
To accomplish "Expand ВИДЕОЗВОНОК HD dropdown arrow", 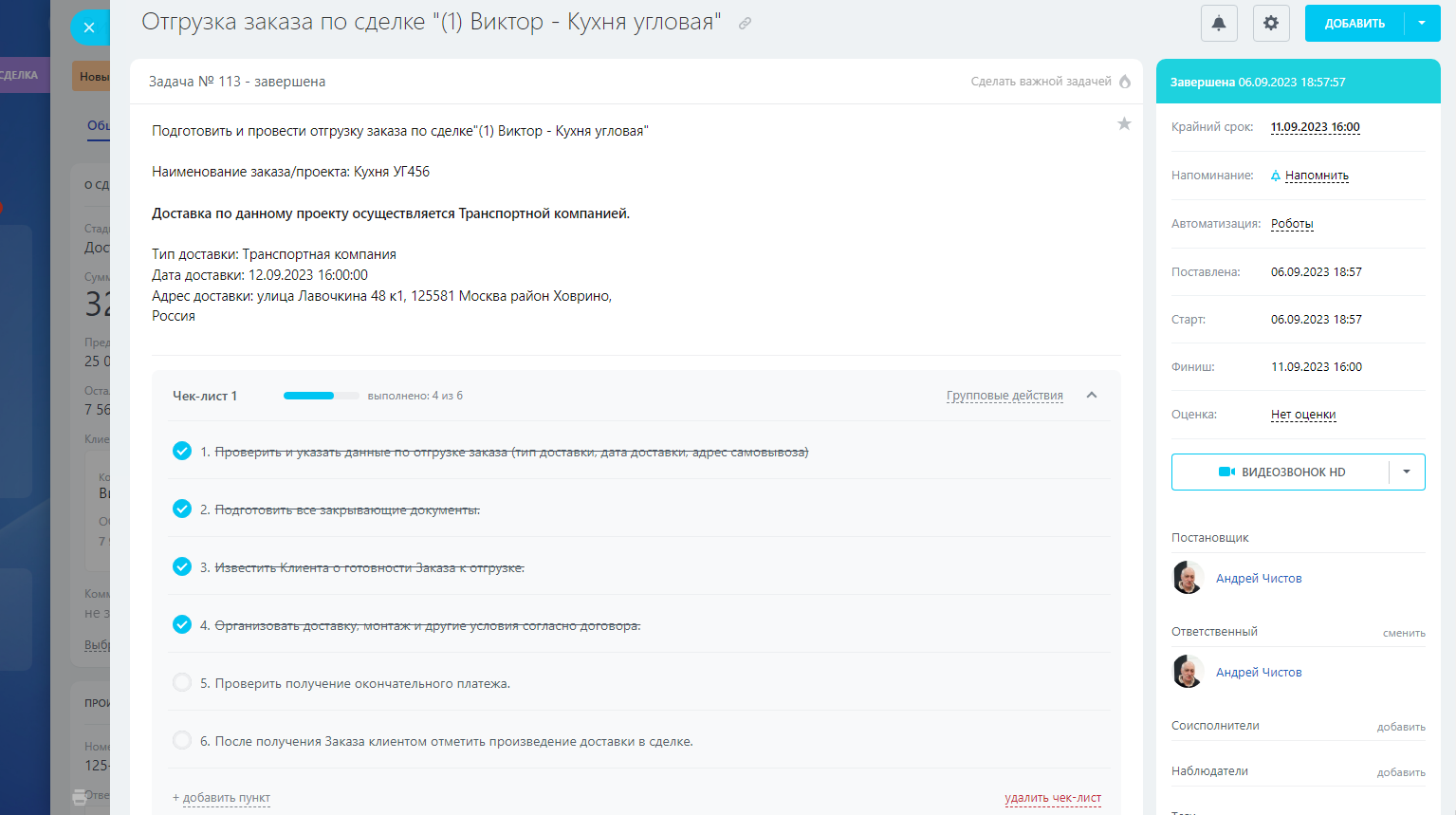I will point(1407,472).
